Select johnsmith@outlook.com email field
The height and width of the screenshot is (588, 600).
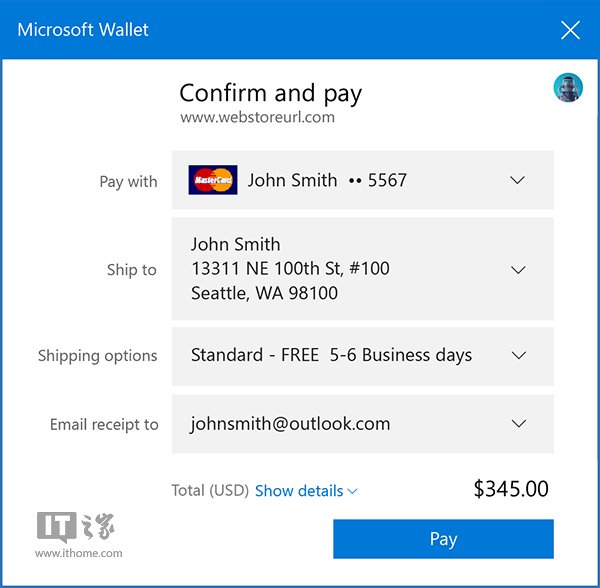coord(362,424)
